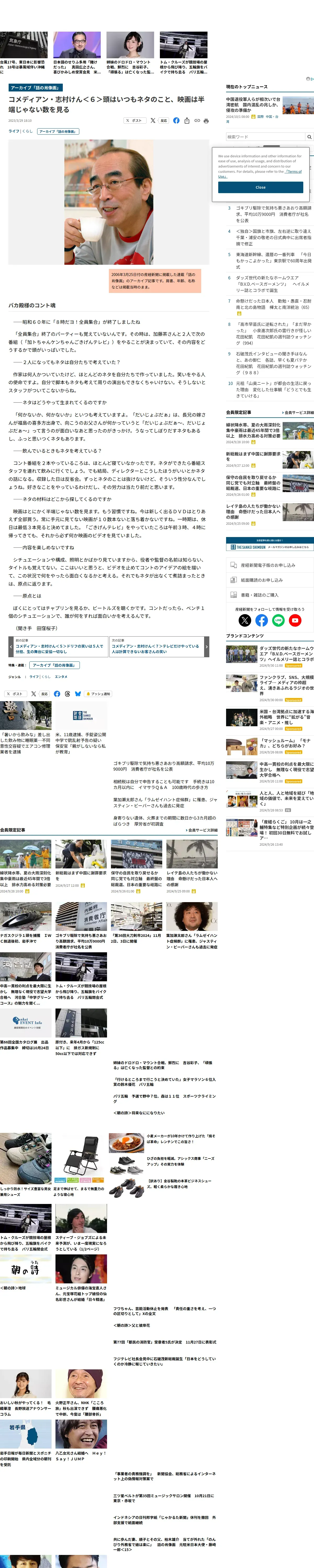Click the プッシュ通知 bell button

(x=98, y=694)
